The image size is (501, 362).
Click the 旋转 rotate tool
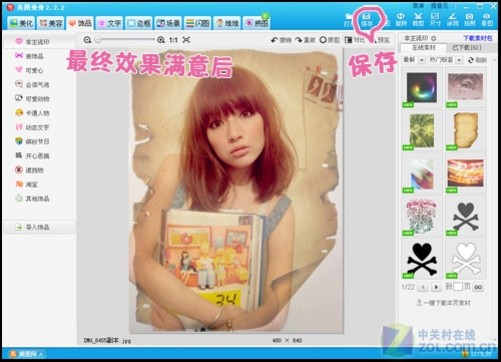click(x=401, y=20)
